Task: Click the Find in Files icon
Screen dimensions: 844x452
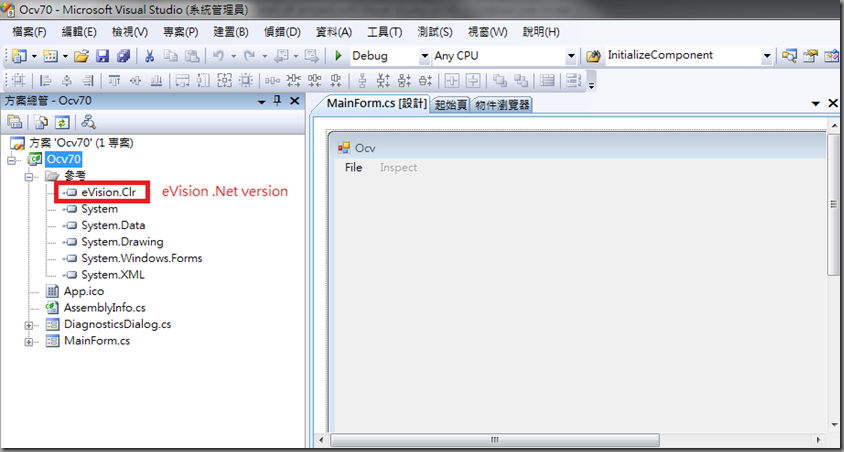Action: (593, 56)
